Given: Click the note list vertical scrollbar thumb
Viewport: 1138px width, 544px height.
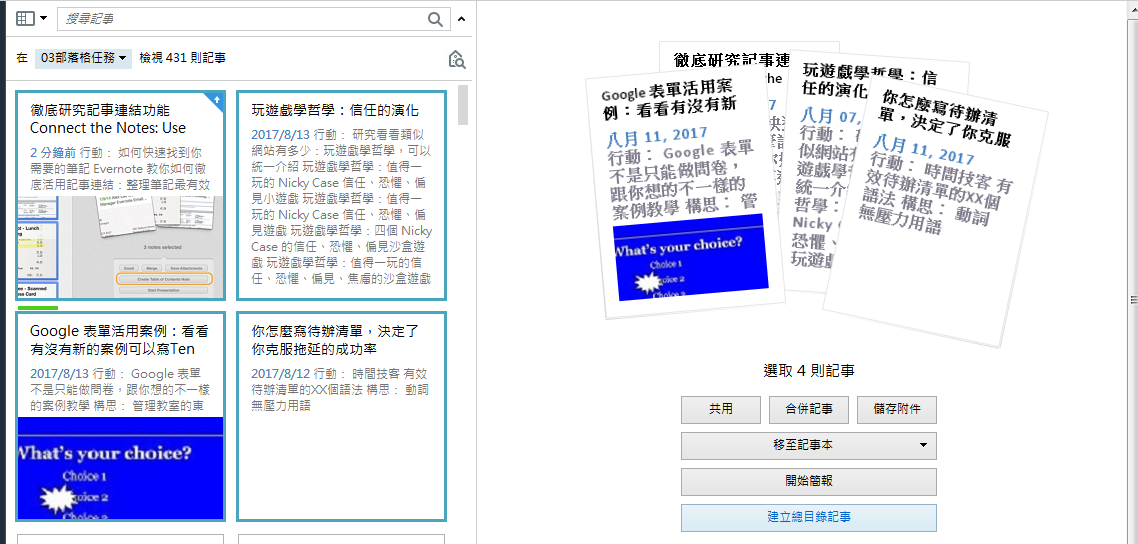Looking at the screenshot, I should [463, 104].
